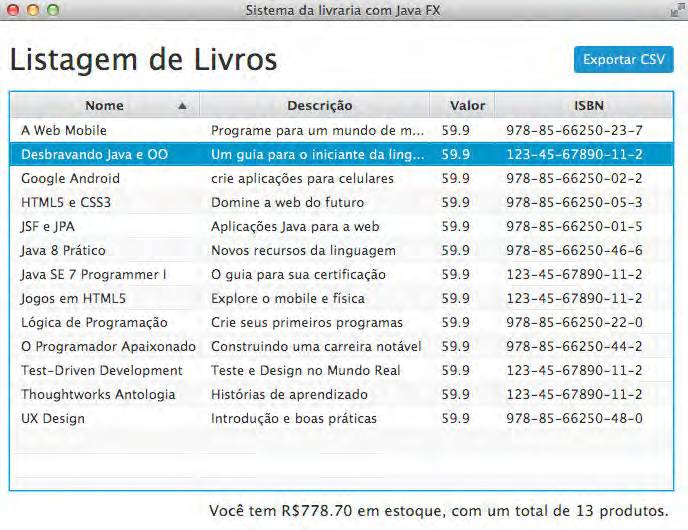Screen dimensions: 688x530
Task: Click description 'Construindo uma carreira notável'
Action: 316,346
